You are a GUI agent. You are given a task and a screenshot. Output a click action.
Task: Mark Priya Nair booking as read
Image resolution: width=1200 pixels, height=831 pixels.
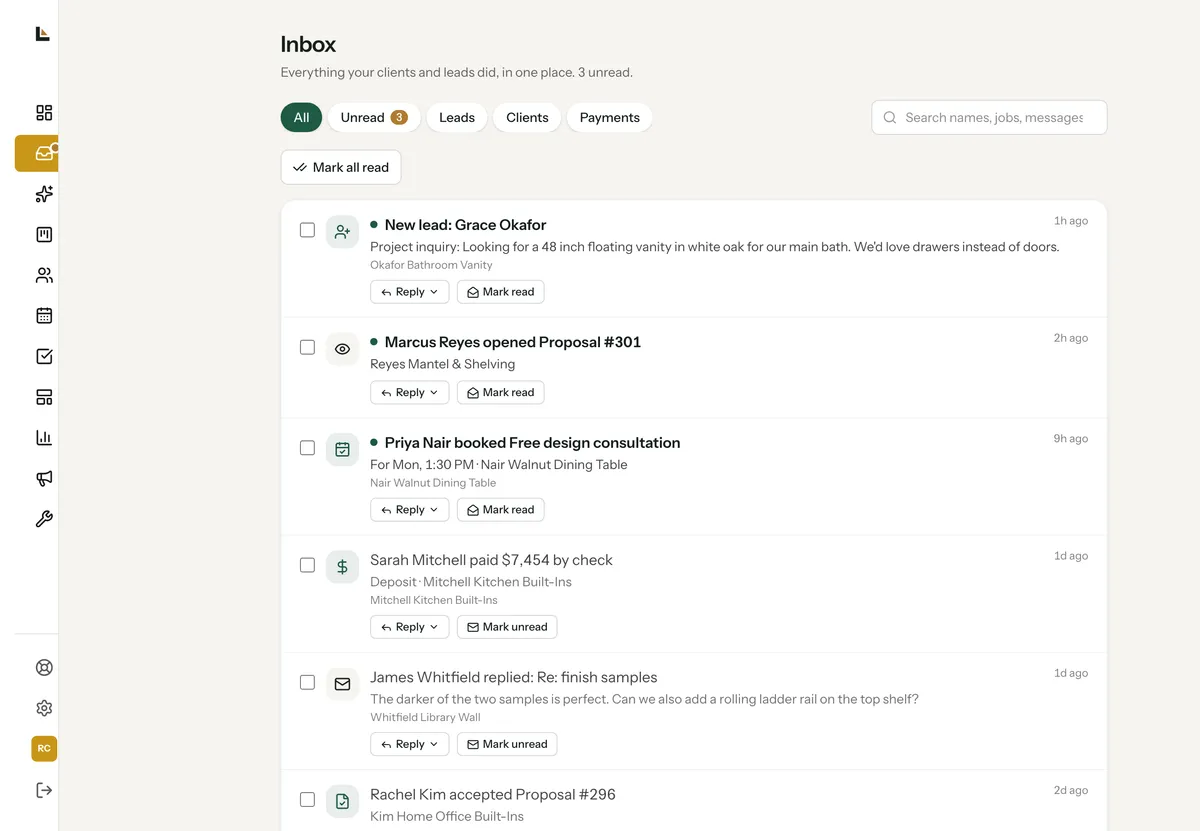501,510
